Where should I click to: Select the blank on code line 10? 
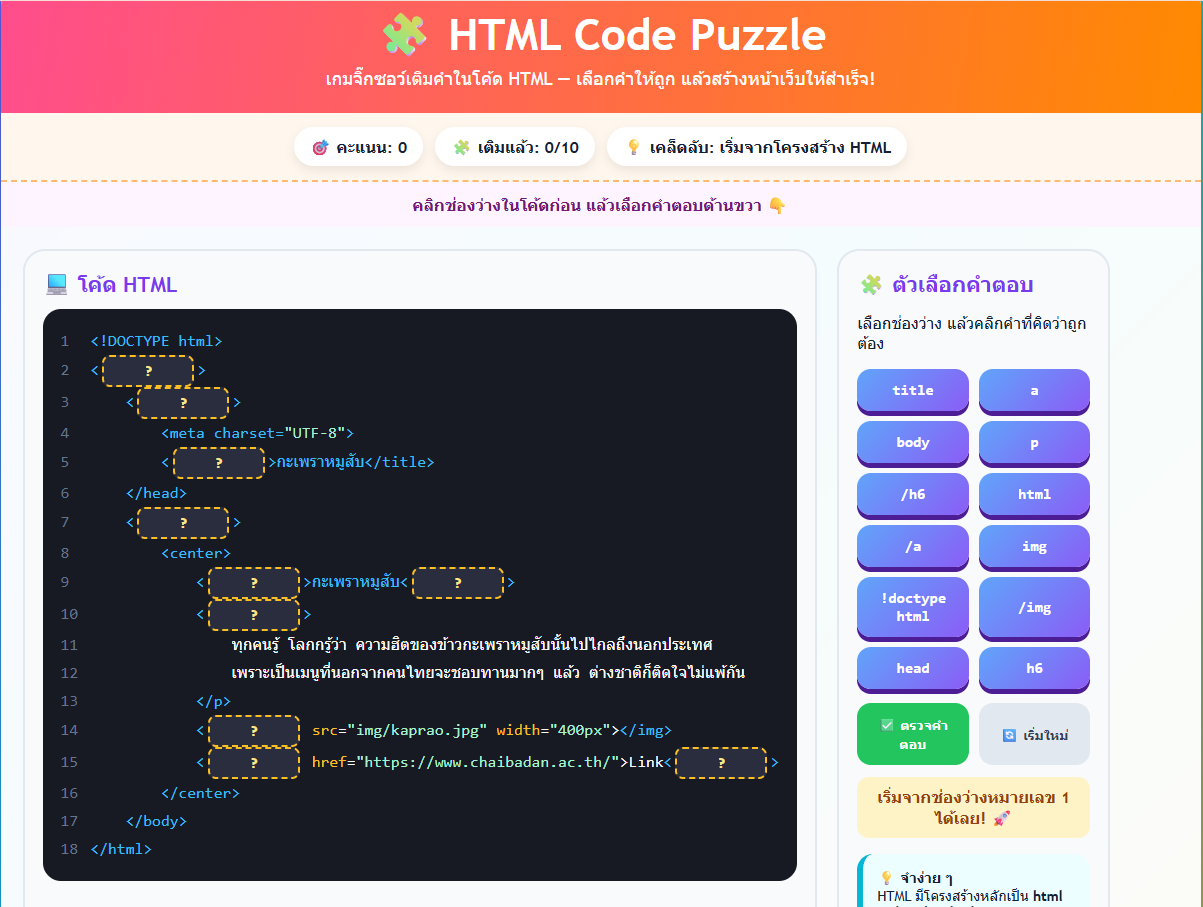point(254,615)
